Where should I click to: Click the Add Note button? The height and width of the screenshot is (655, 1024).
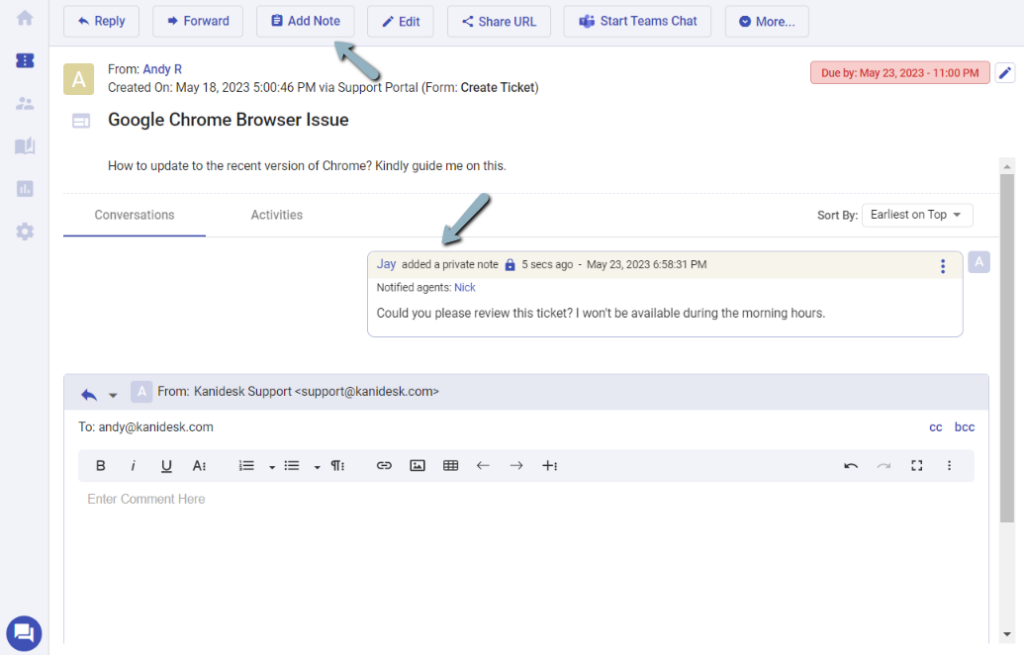tap(305, 21)
